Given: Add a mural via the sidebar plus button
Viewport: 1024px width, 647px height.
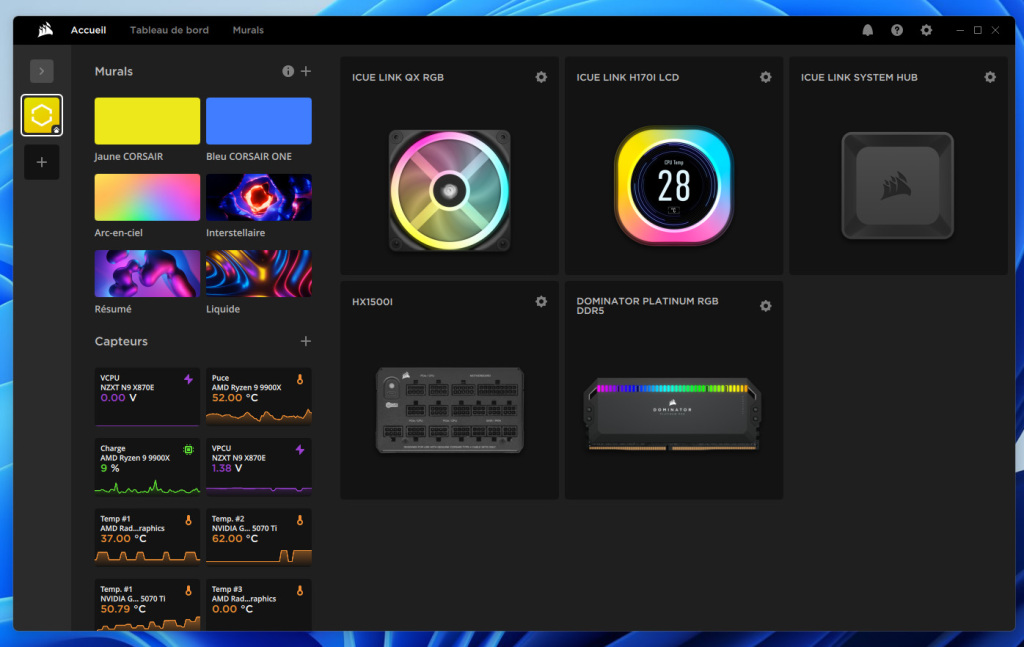Looking at the screenshot, I should coord(41,161).
